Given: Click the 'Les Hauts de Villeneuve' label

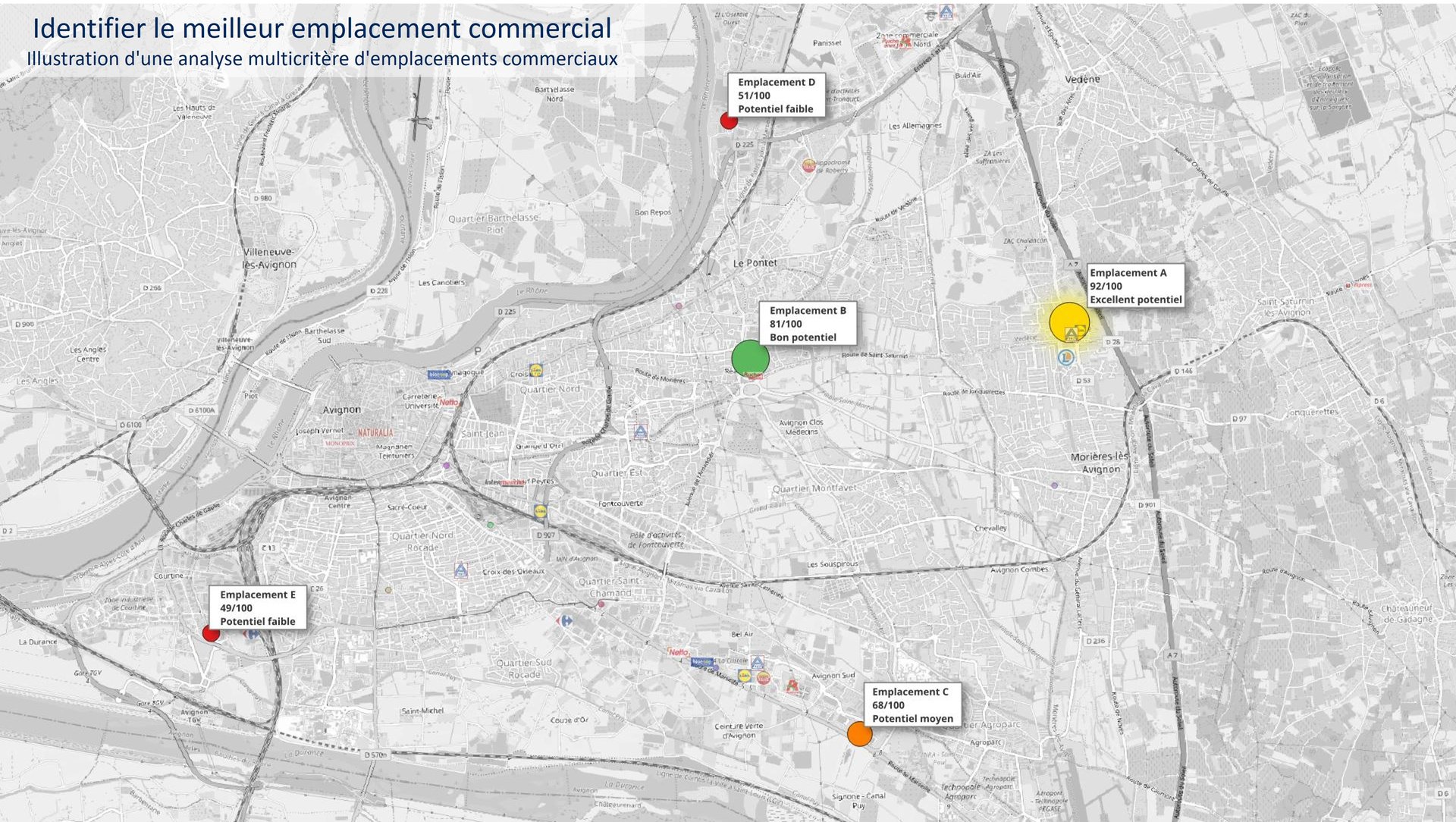Looking at the screenshot, I should tap(194, 112).
